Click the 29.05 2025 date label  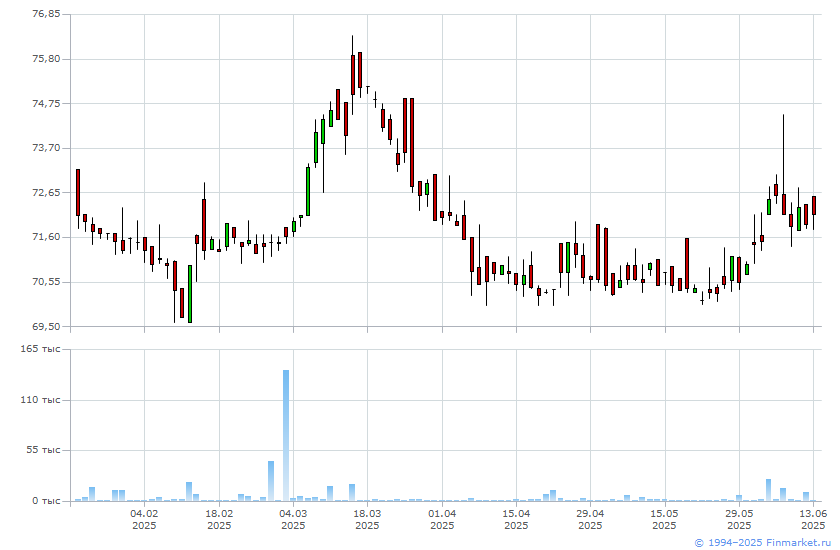click(739, 519)
